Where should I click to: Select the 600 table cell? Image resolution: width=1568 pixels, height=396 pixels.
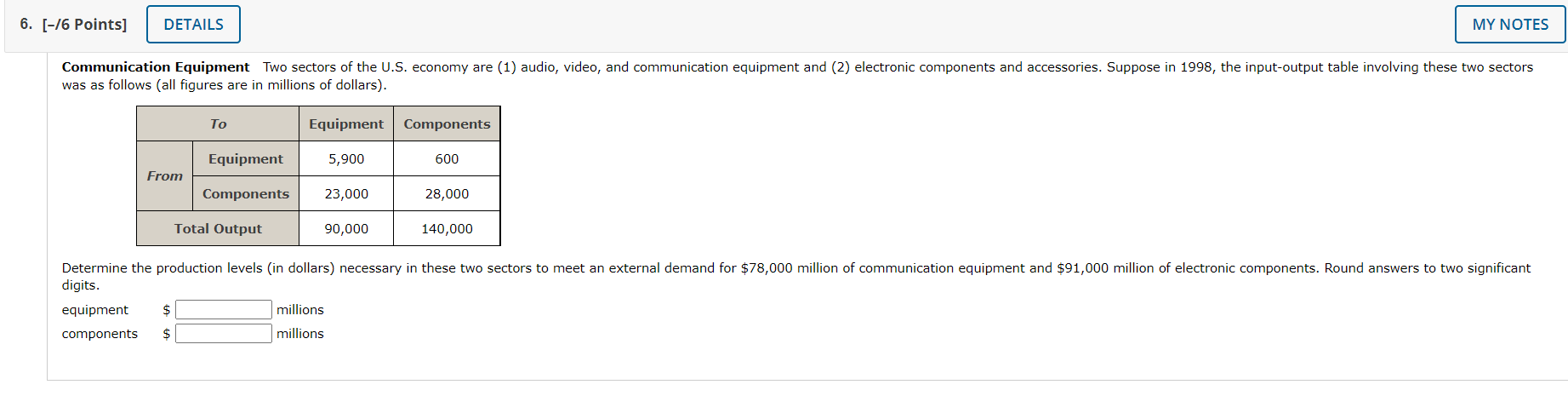coord(447,158)
